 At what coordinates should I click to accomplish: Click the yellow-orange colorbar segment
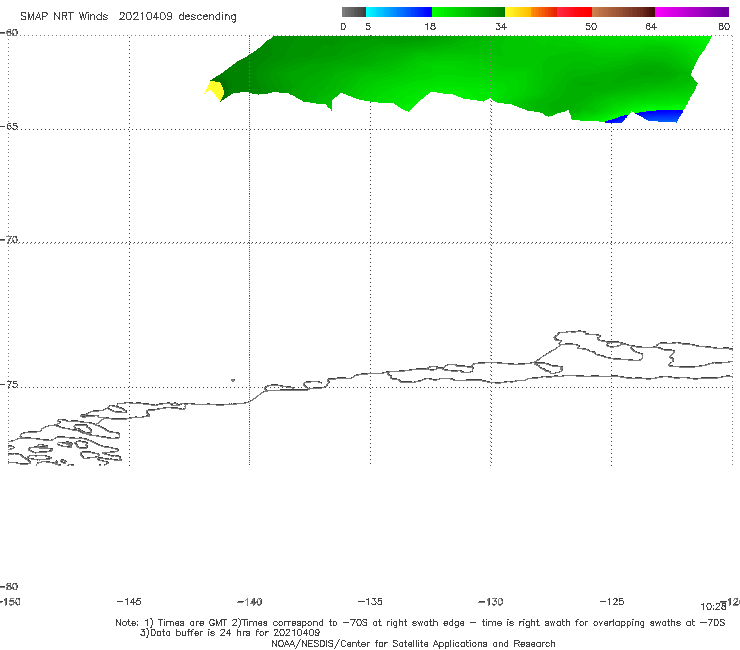[x=530, y=12]
